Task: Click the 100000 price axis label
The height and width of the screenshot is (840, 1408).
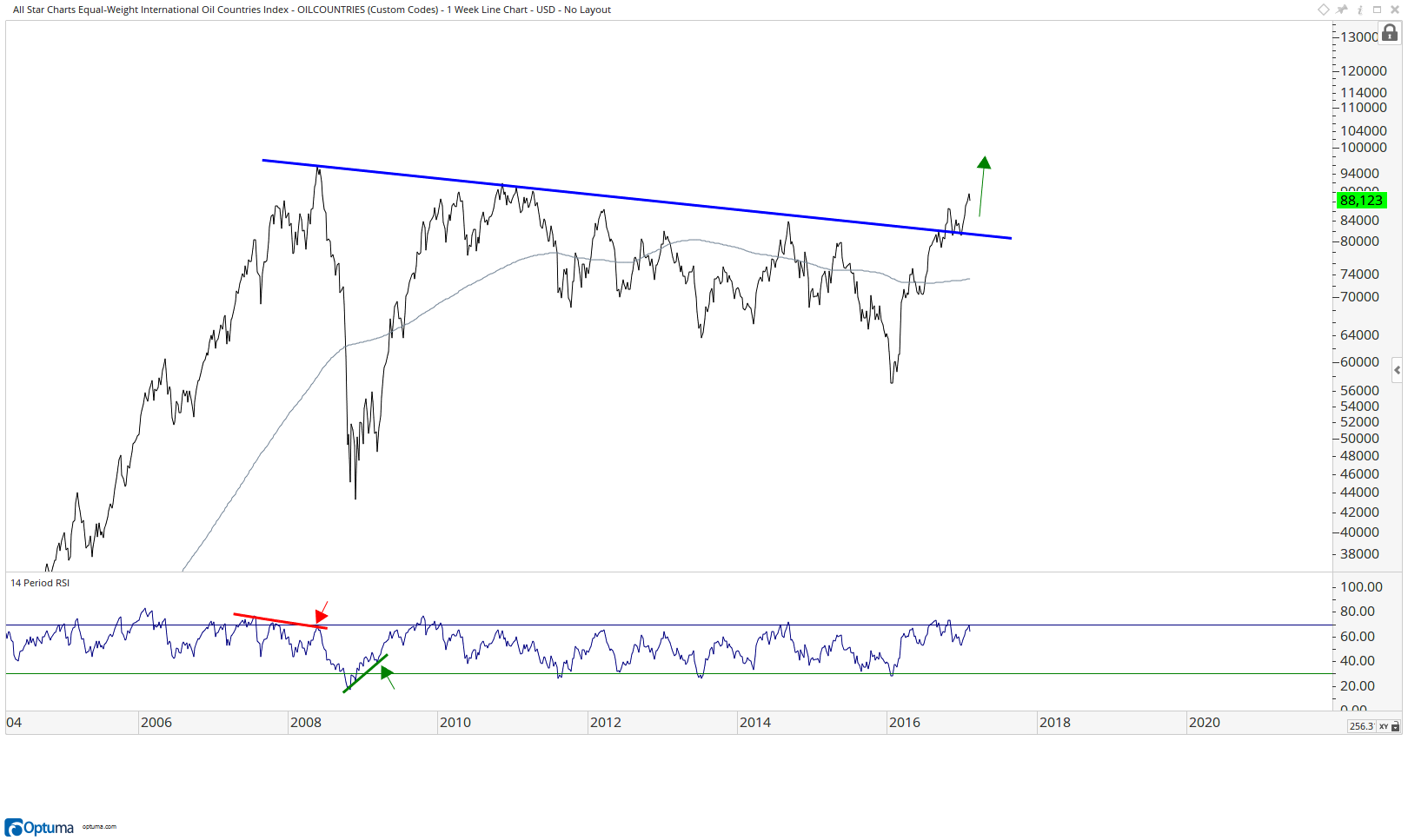Action: (1364, 148)
